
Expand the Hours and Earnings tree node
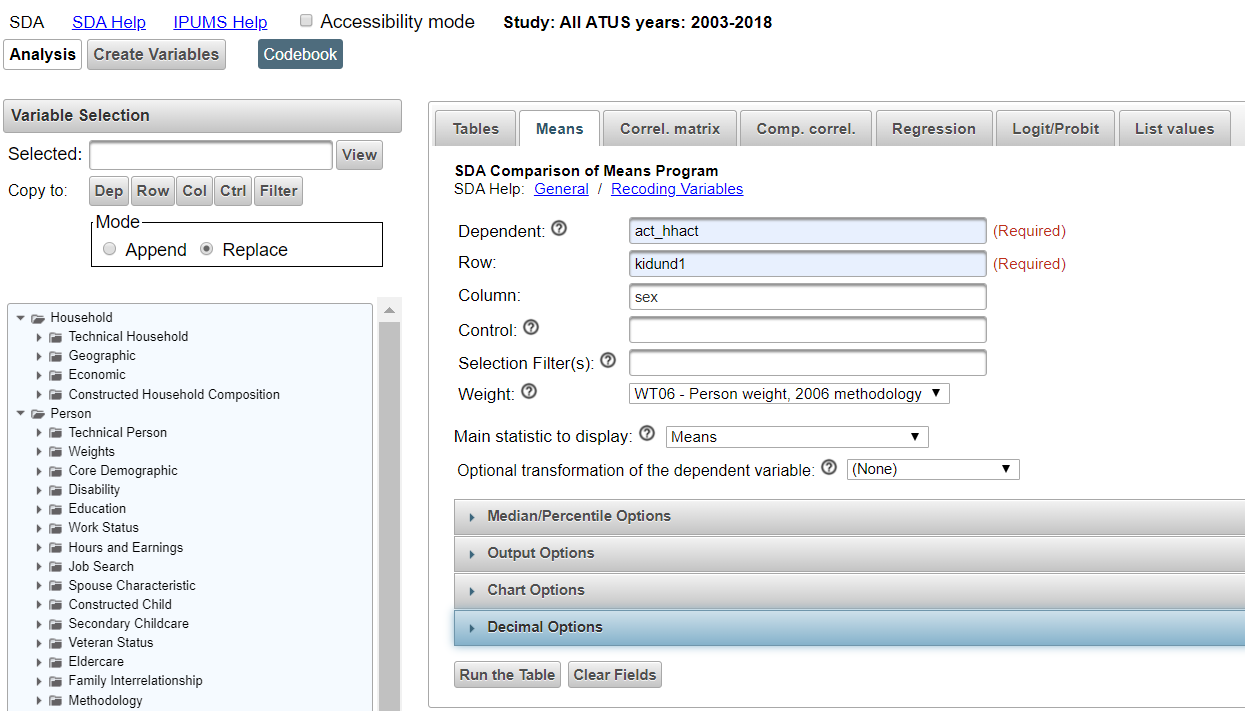(40, 548)
